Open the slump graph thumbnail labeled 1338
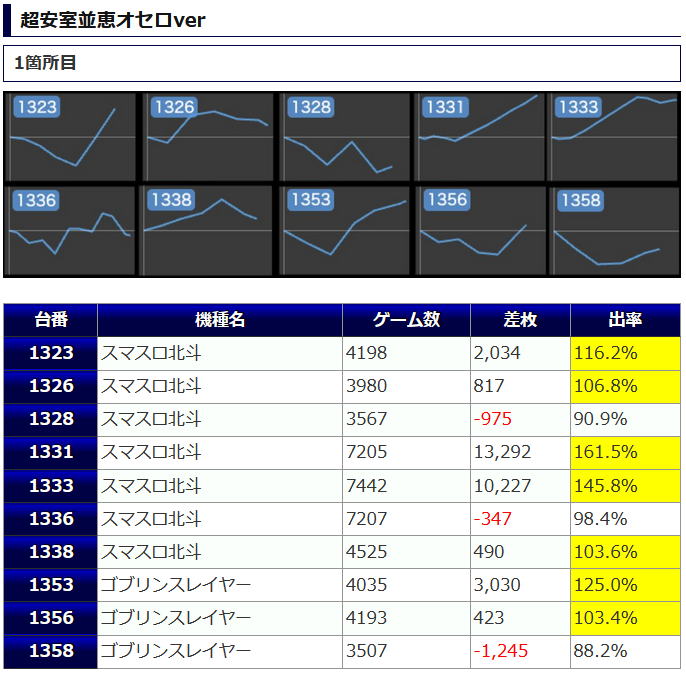Viewport: 686px width, 673px height. click(x=207, y=231)
